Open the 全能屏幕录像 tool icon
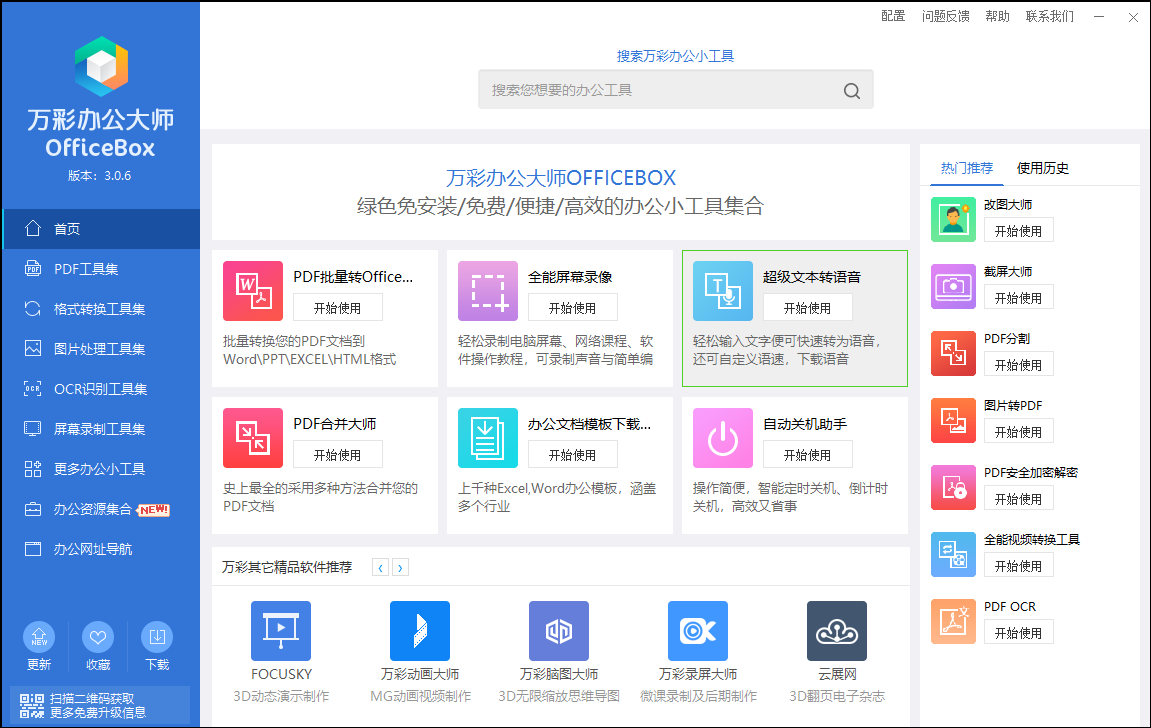This screenshot has width=1151, height=728. 488,291
